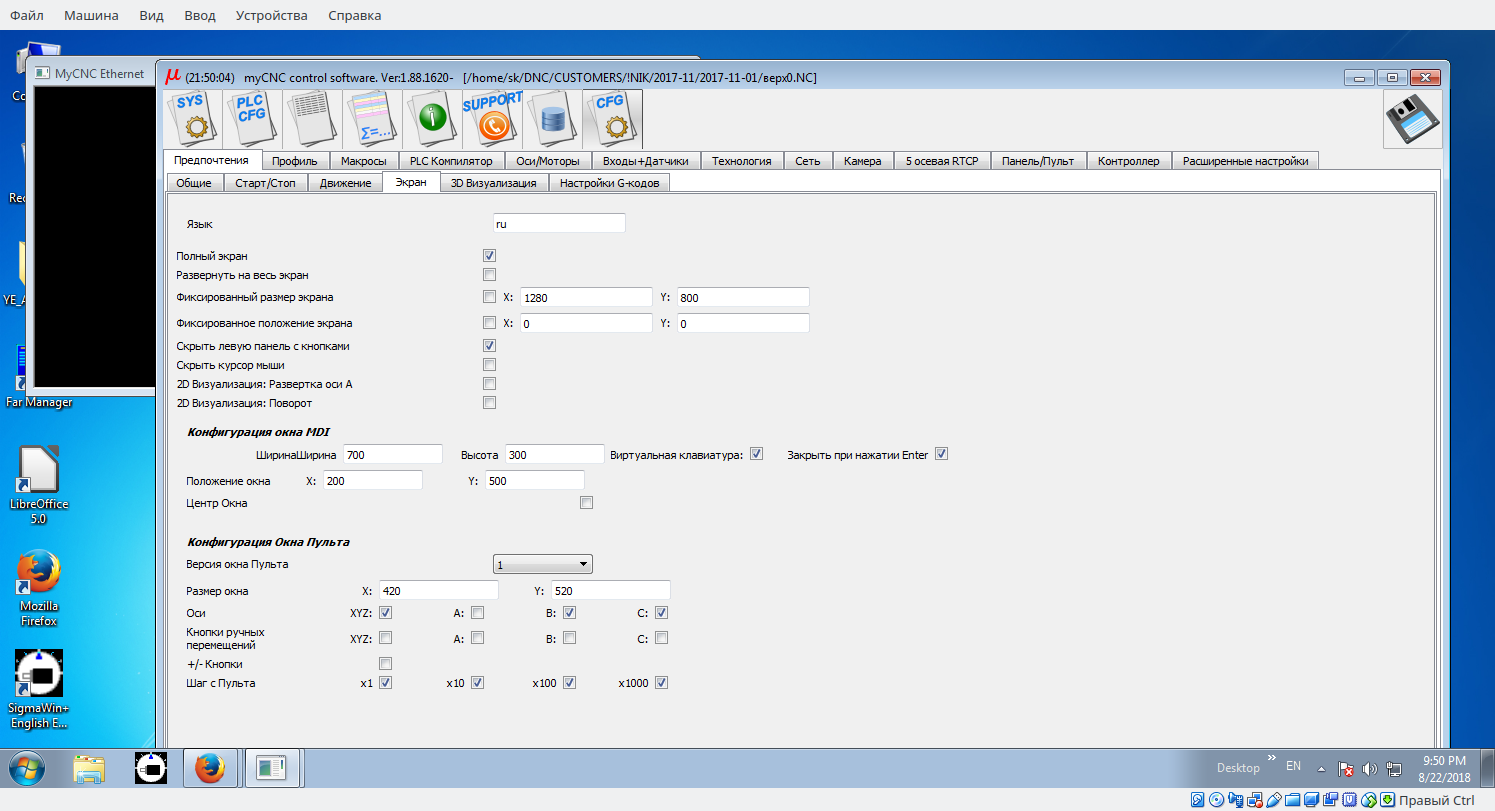The height and width of the screenshot is (811, 1495).
Task: Open the Устройства menu
Action: click(271, 15)
